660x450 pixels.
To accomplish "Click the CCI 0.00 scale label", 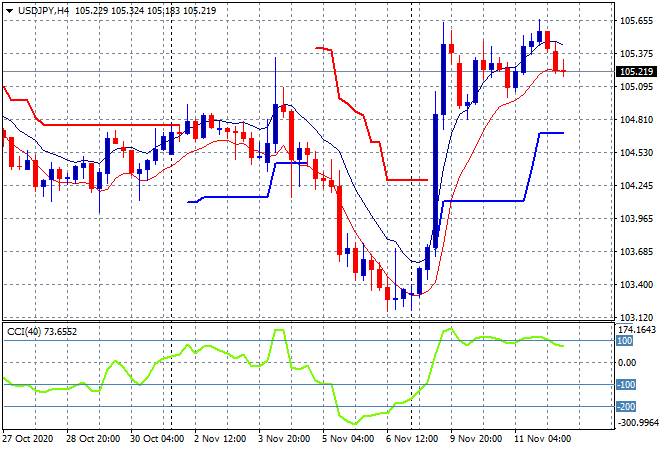I will point(627,362).
